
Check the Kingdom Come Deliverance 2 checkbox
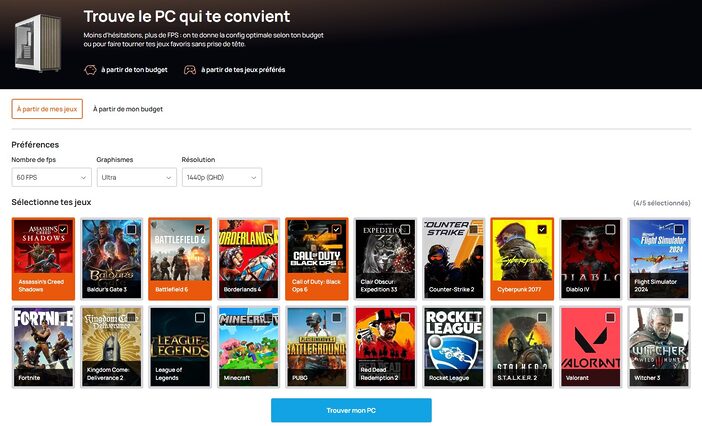click(x=132, y=318)
